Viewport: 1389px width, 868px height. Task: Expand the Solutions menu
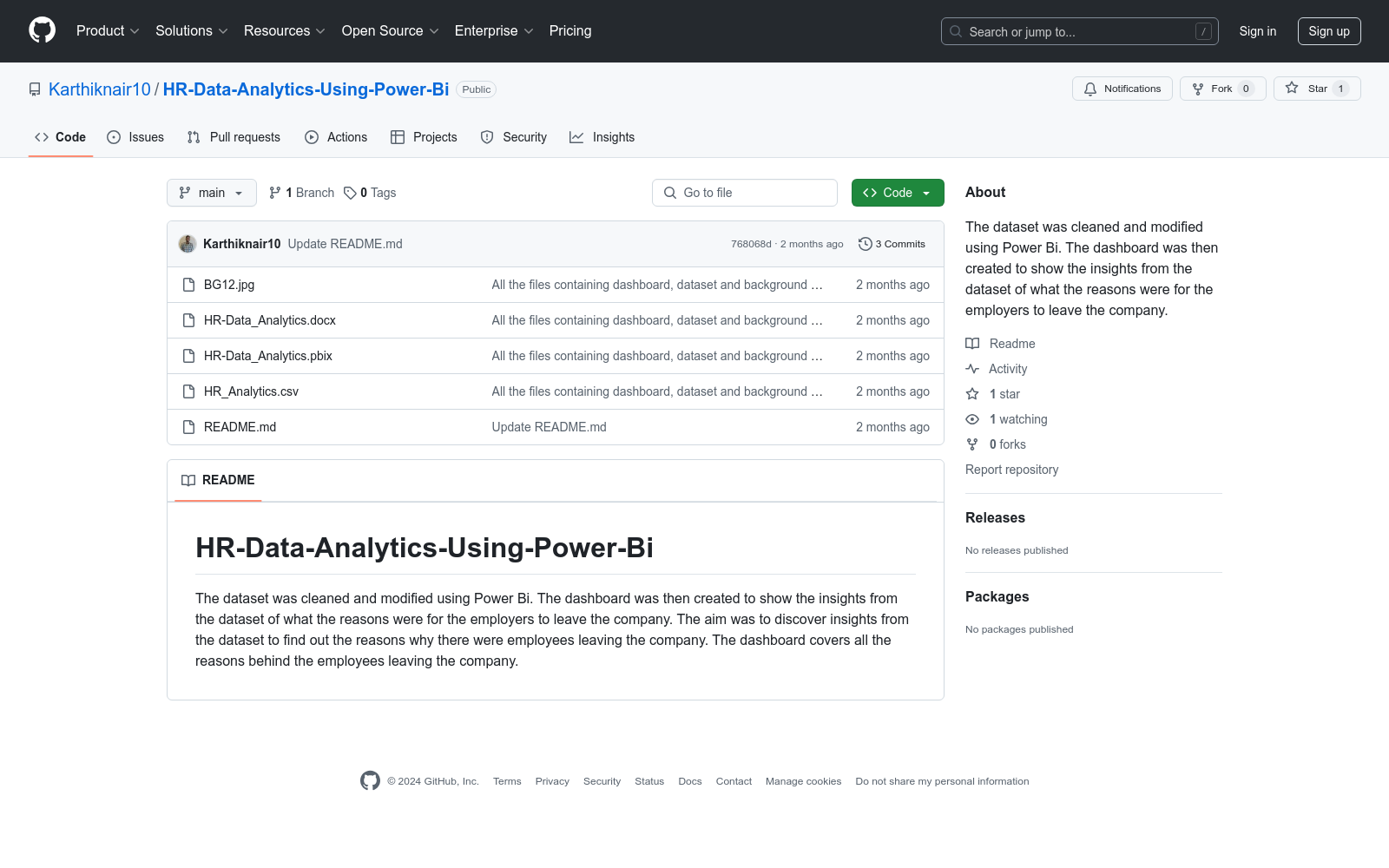(x=192, y=30)
